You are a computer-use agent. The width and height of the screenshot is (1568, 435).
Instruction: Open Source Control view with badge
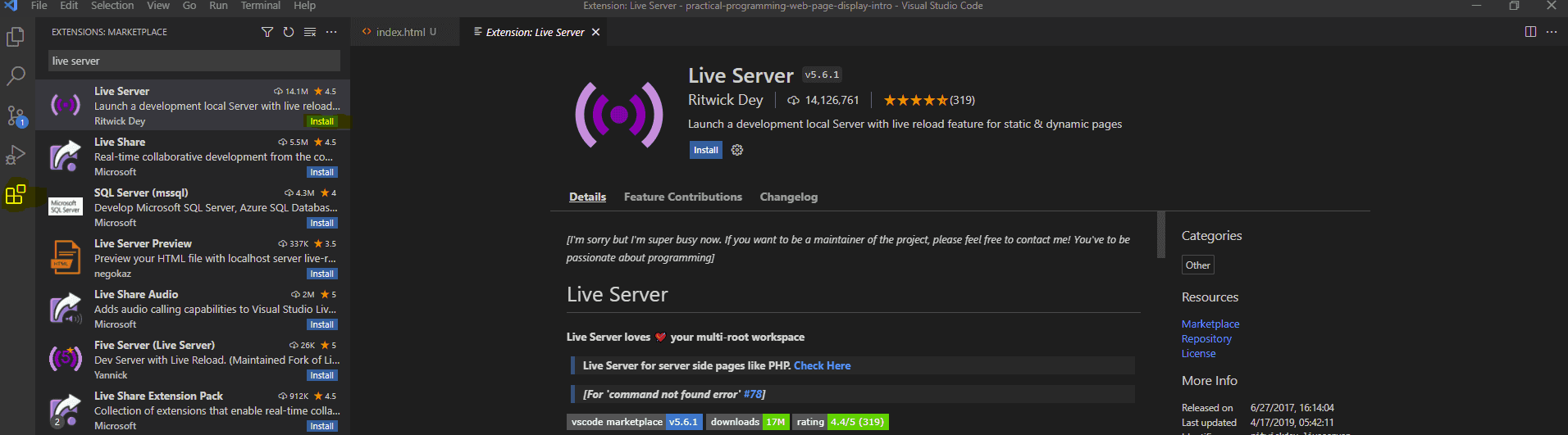pyautogui.click(x=16, y=116)
